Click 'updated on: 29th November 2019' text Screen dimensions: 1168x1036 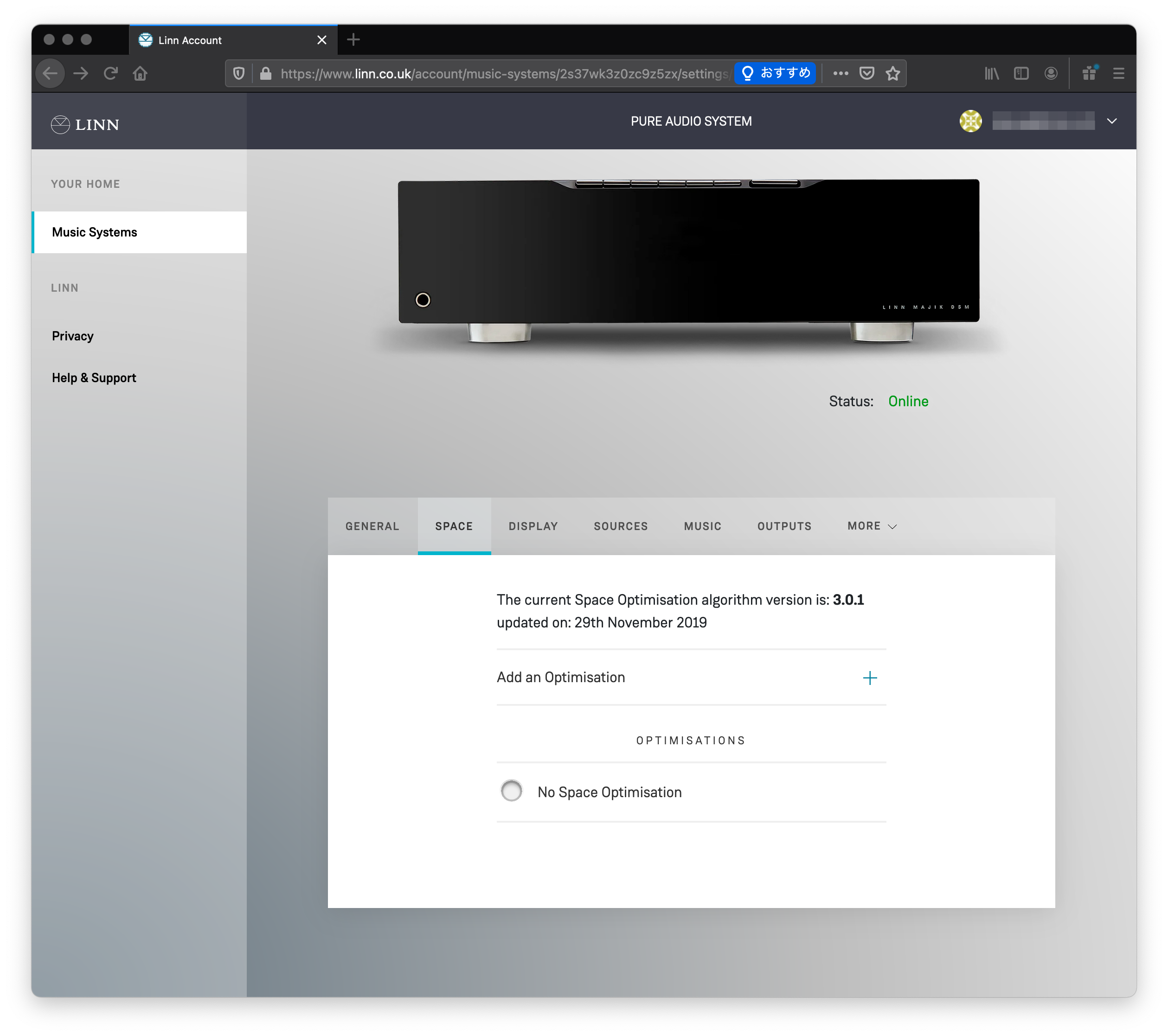pos(602,622)
